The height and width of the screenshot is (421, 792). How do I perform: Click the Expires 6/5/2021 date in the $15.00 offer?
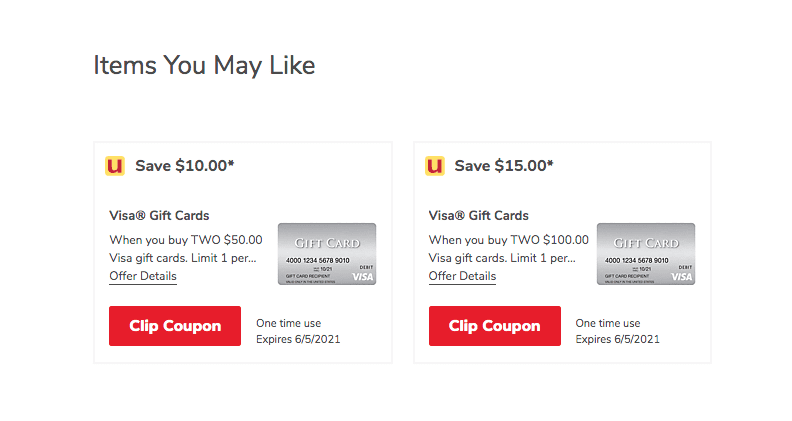[618, 339]
